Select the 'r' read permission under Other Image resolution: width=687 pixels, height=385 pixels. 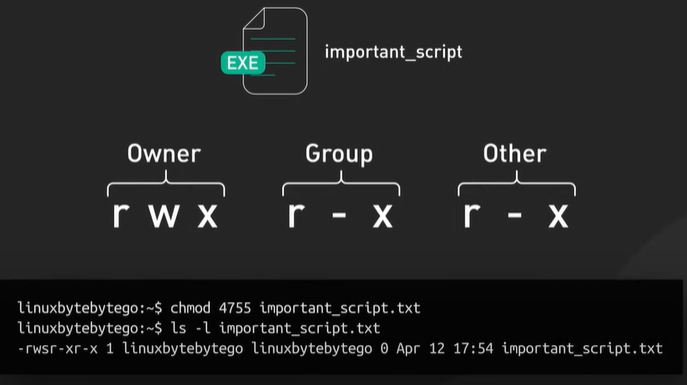(x=471, y=215)
